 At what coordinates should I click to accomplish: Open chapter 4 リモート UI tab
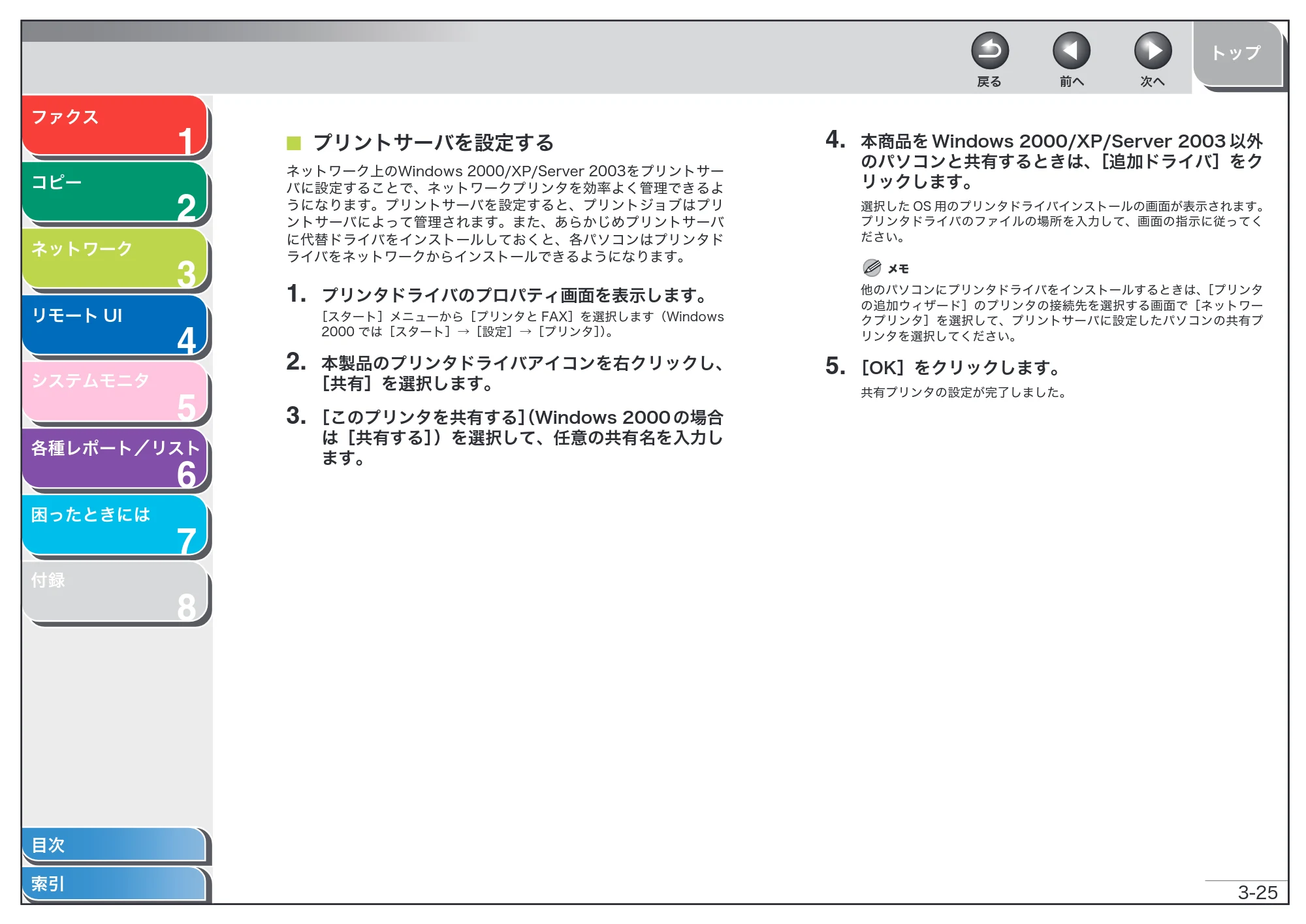(115, 325)
